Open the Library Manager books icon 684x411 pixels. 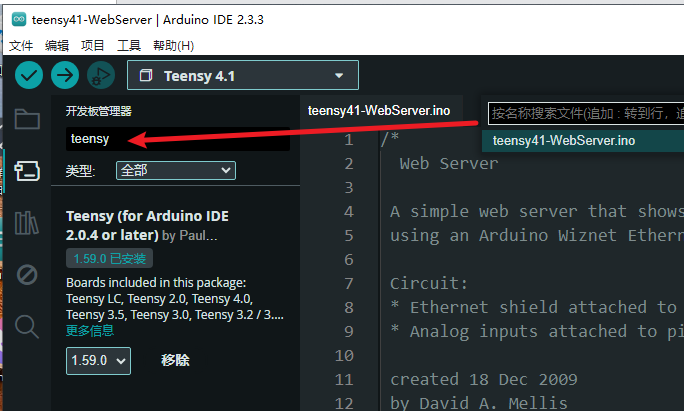[27, 223]
